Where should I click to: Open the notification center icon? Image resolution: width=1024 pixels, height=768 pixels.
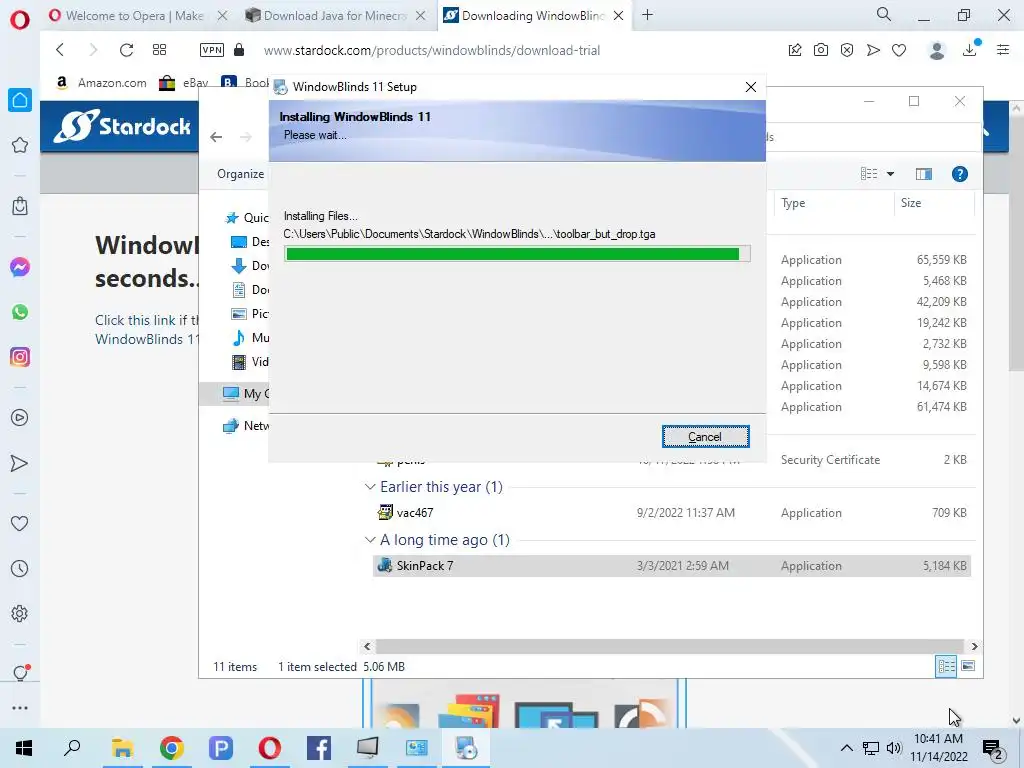pos(993,748)
